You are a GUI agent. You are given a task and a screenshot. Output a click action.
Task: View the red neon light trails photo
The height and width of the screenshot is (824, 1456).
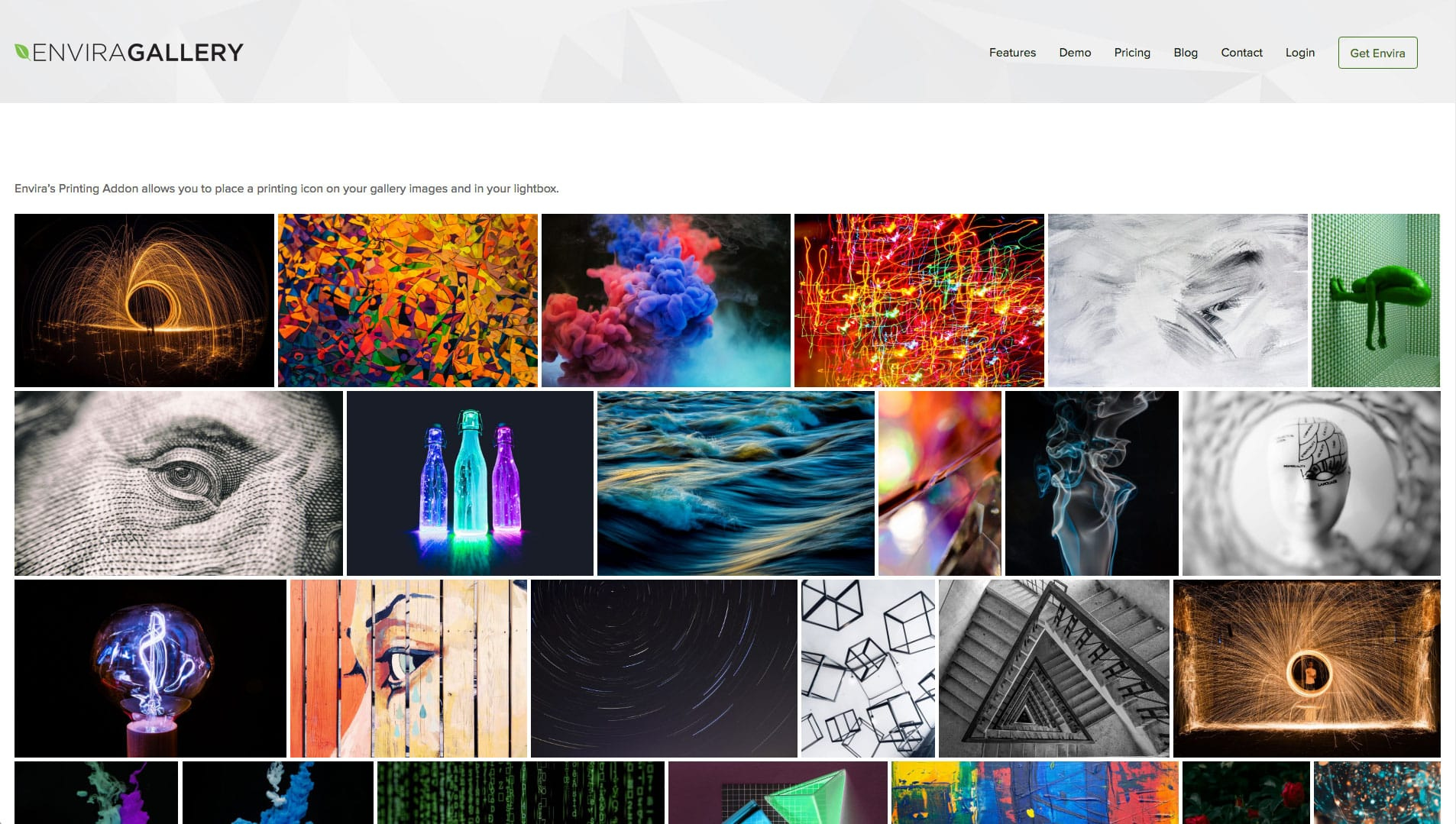(x=918, y=300)
